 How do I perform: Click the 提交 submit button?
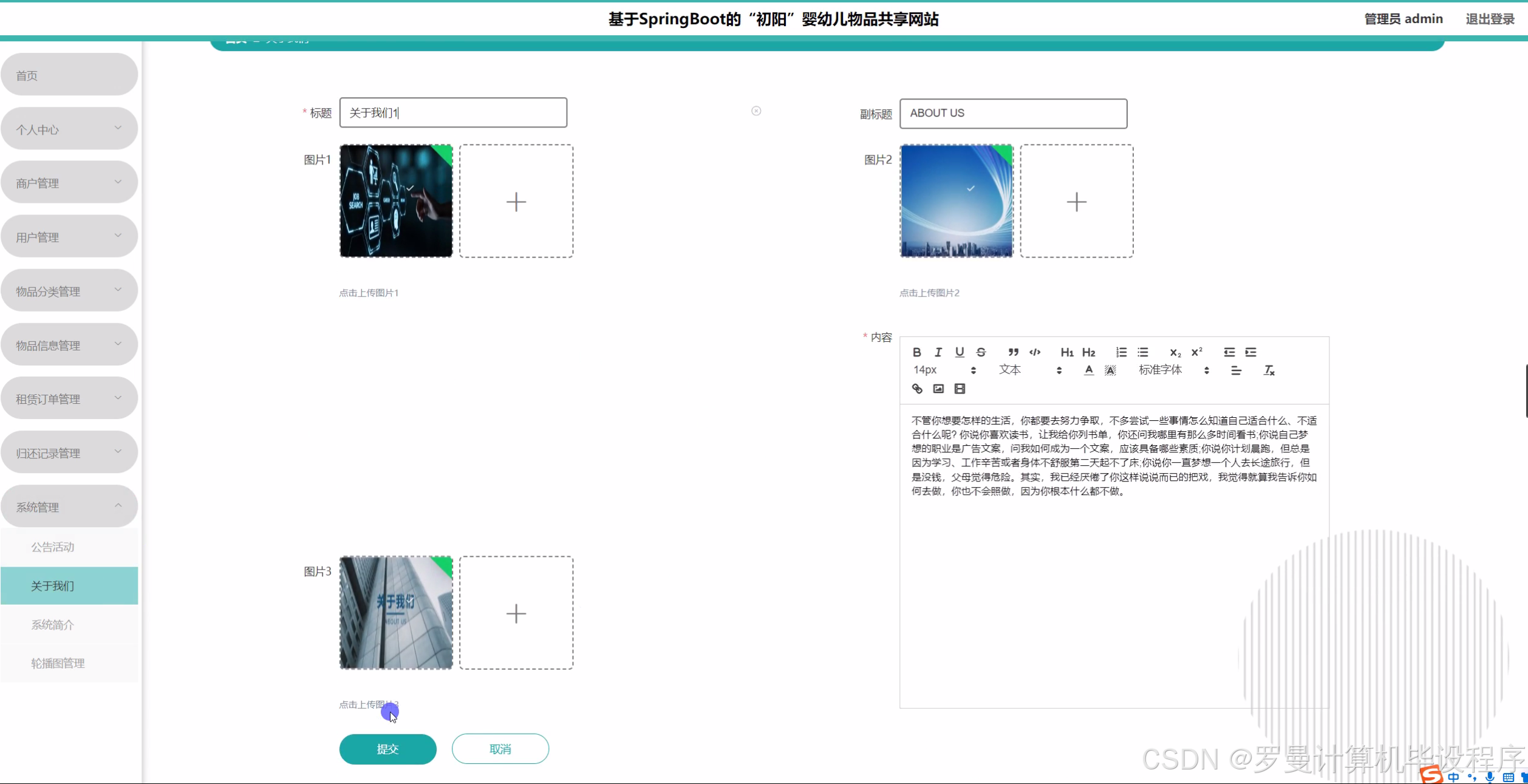(387, 749)
